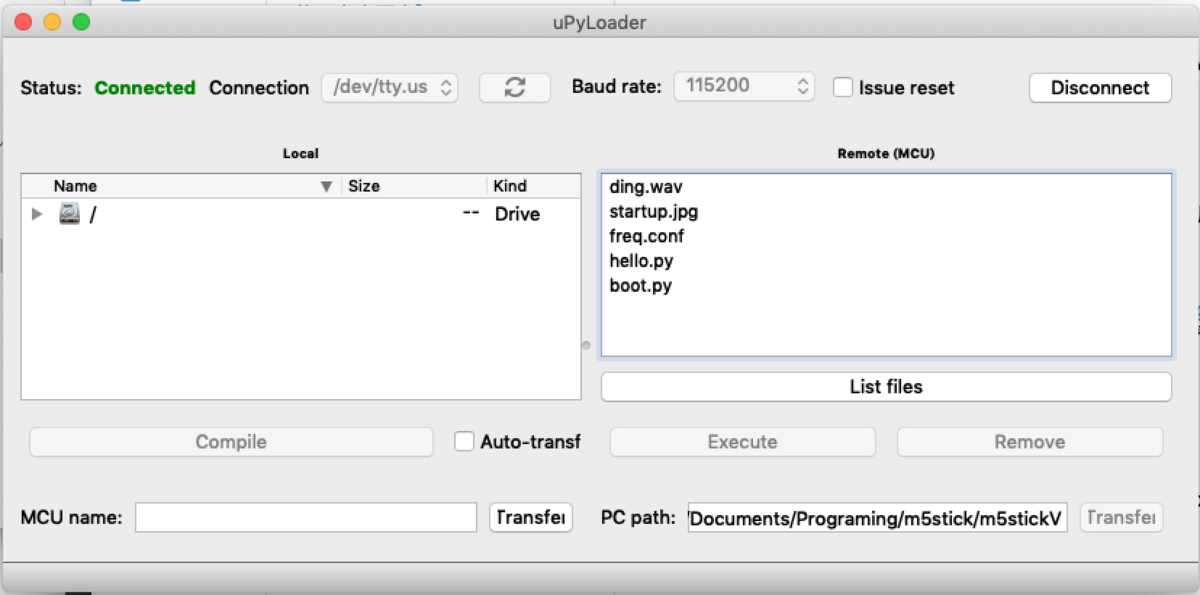Click Transfer button next to PC path
This screenshot has height=595, width=1200.
(x=1121, y=518)
